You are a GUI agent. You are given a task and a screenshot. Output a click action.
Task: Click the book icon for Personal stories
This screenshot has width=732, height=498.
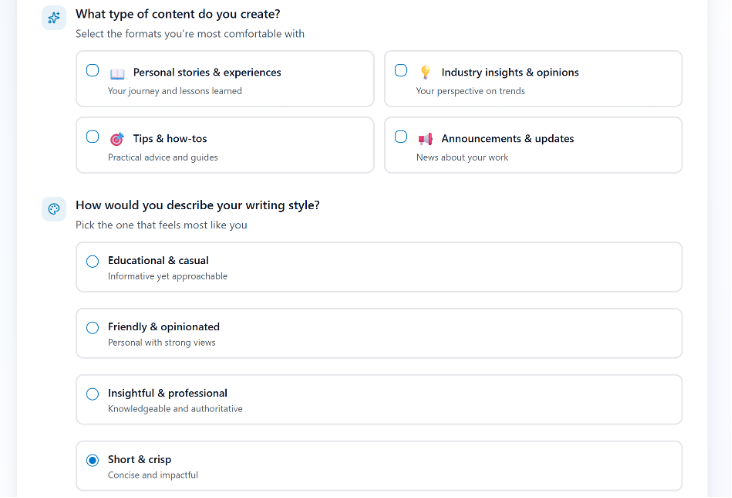tap(117, 73)
